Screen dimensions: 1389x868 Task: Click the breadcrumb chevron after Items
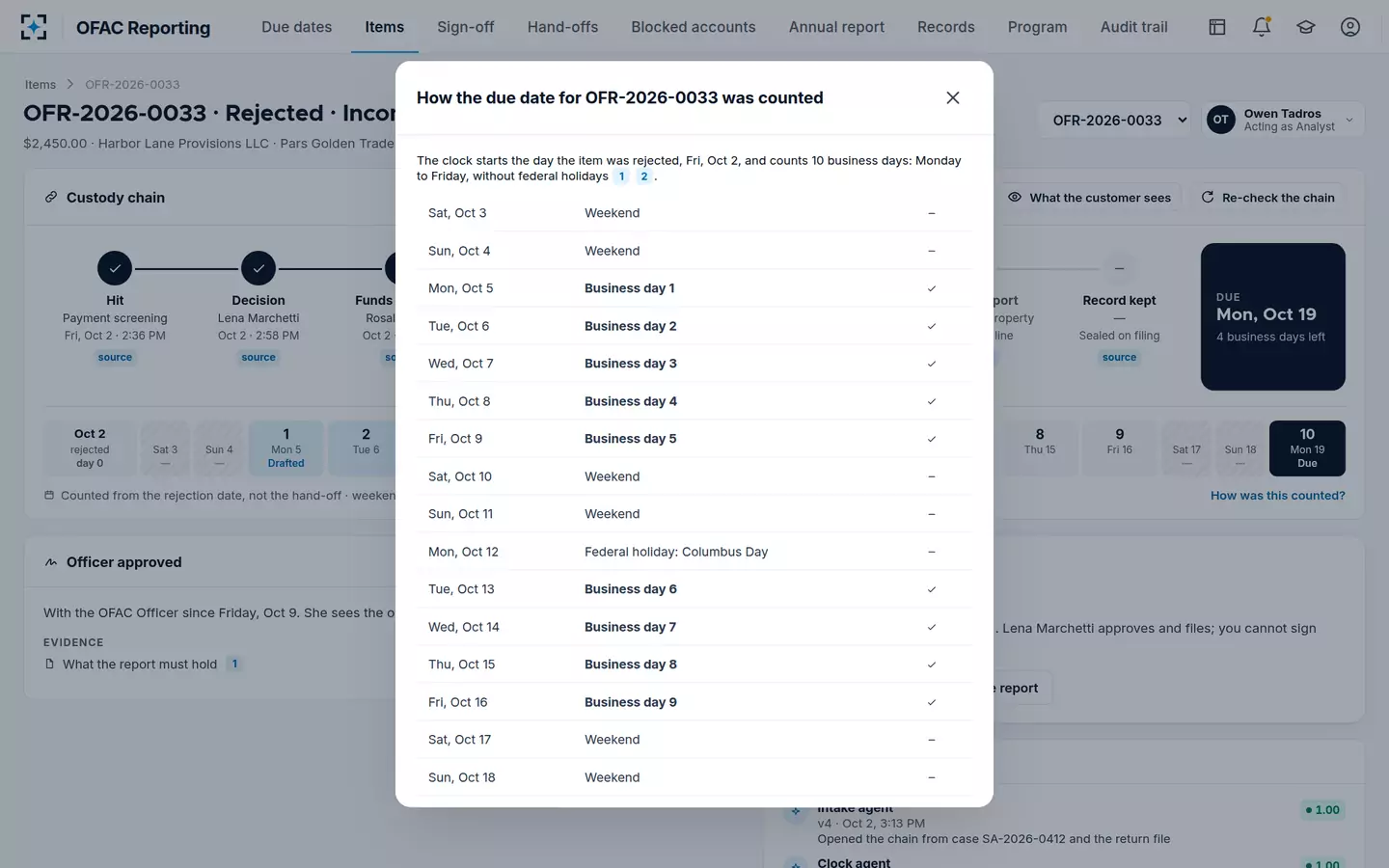click(70, 85)
